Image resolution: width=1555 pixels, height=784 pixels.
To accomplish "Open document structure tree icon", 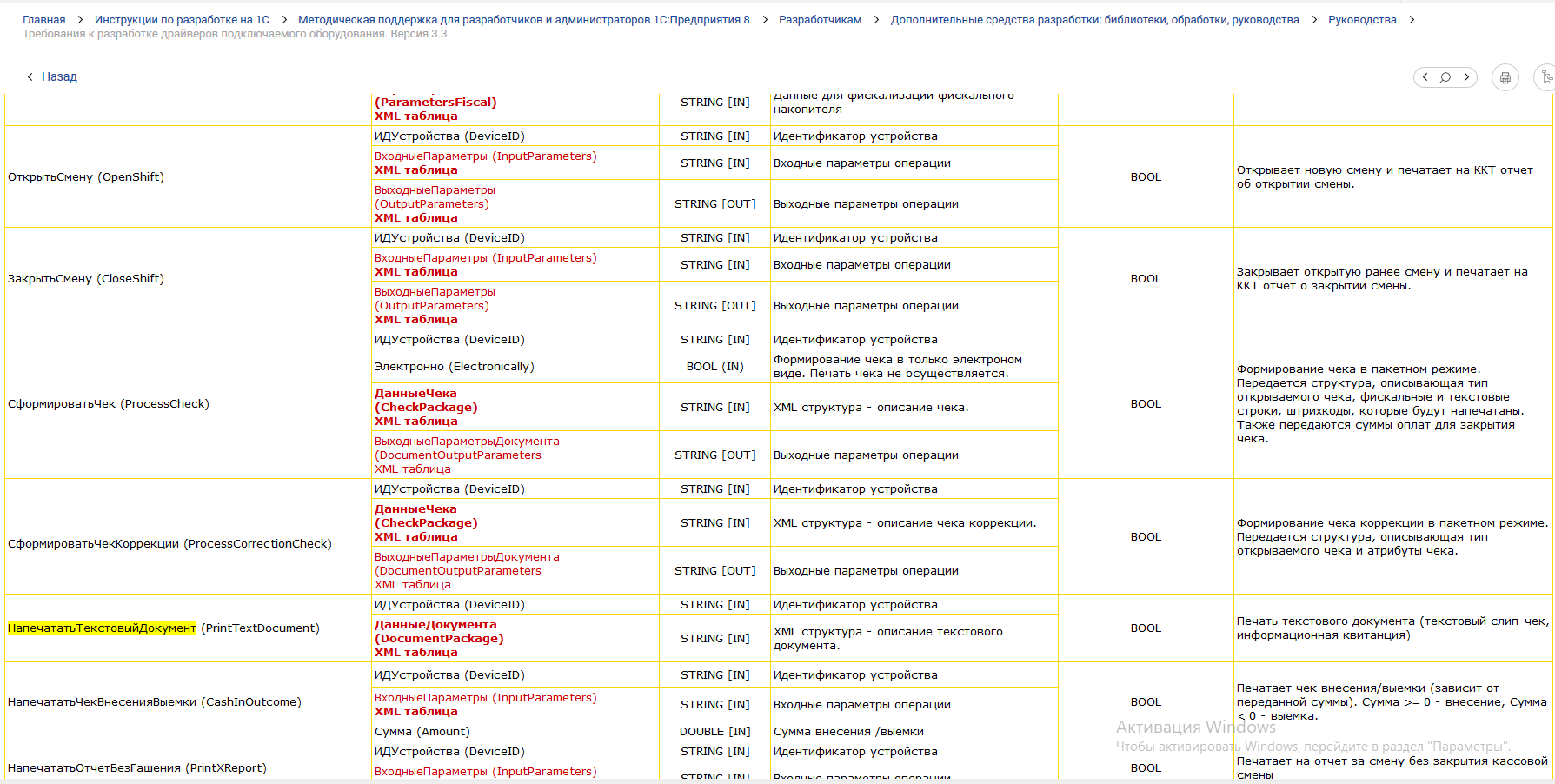I will [1546, 77].
